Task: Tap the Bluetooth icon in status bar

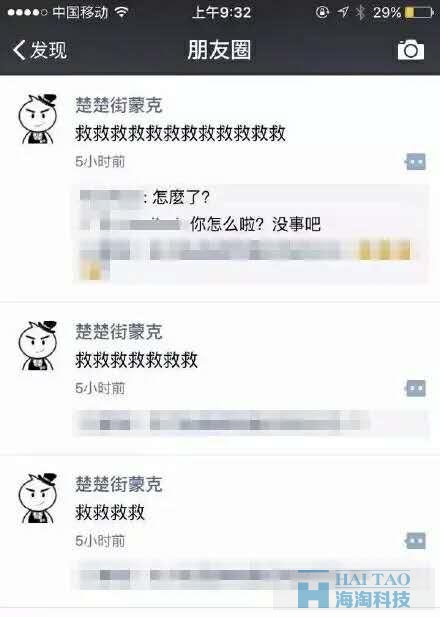Action: click(x=360, y=13)
